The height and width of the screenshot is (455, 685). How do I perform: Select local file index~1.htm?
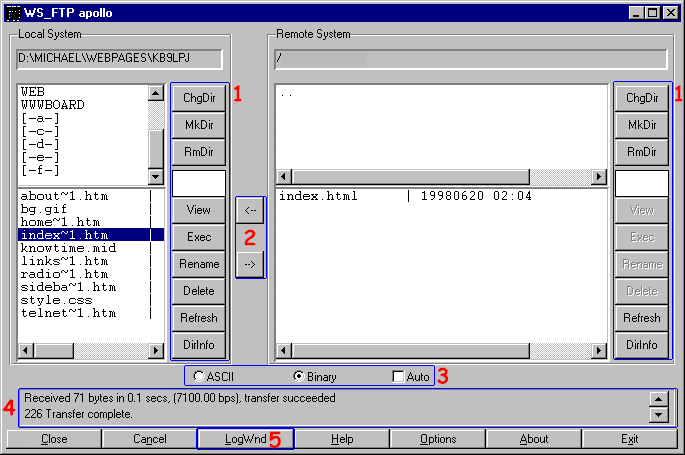click(91, 235)
